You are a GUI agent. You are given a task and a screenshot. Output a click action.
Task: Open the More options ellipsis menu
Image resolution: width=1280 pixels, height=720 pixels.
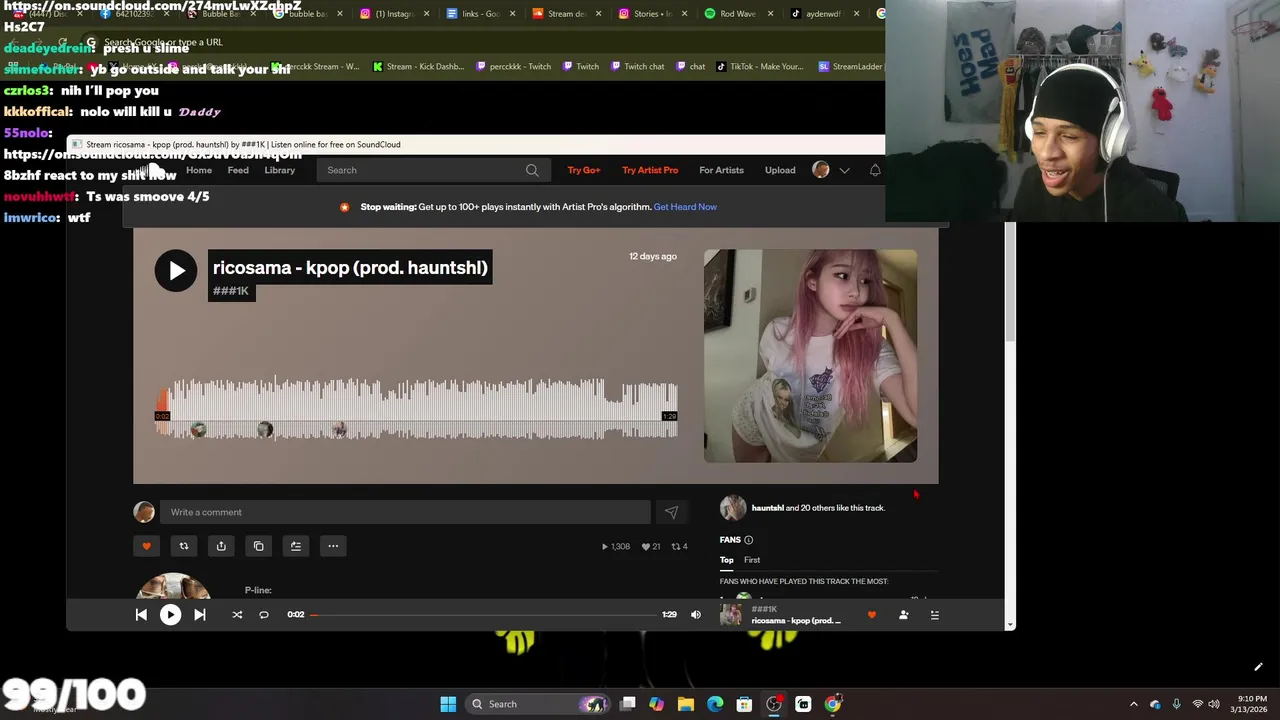[333, 546]
